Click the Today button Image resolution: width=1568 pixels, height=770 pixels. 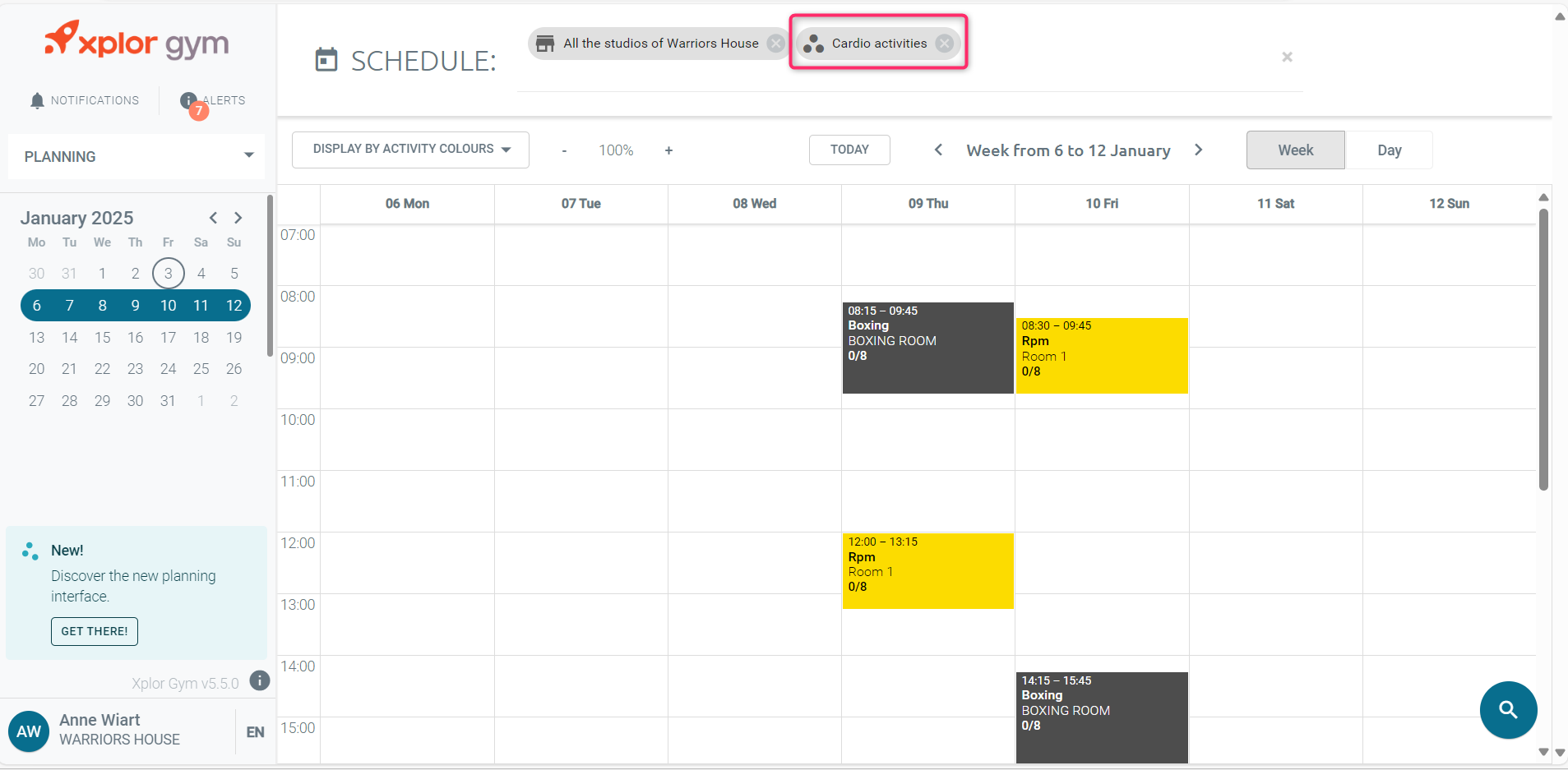(849, 150)
